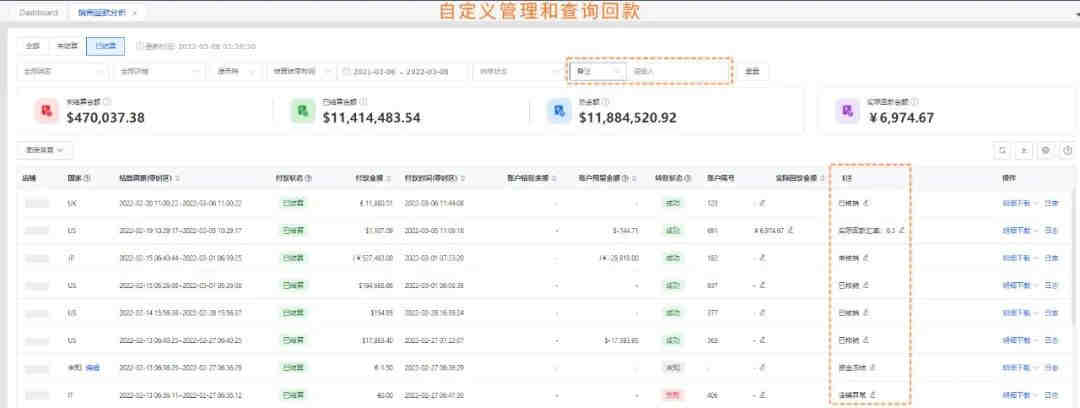
Task: Click info icon next to $470,037.38 label
Action: click(107, 102)
